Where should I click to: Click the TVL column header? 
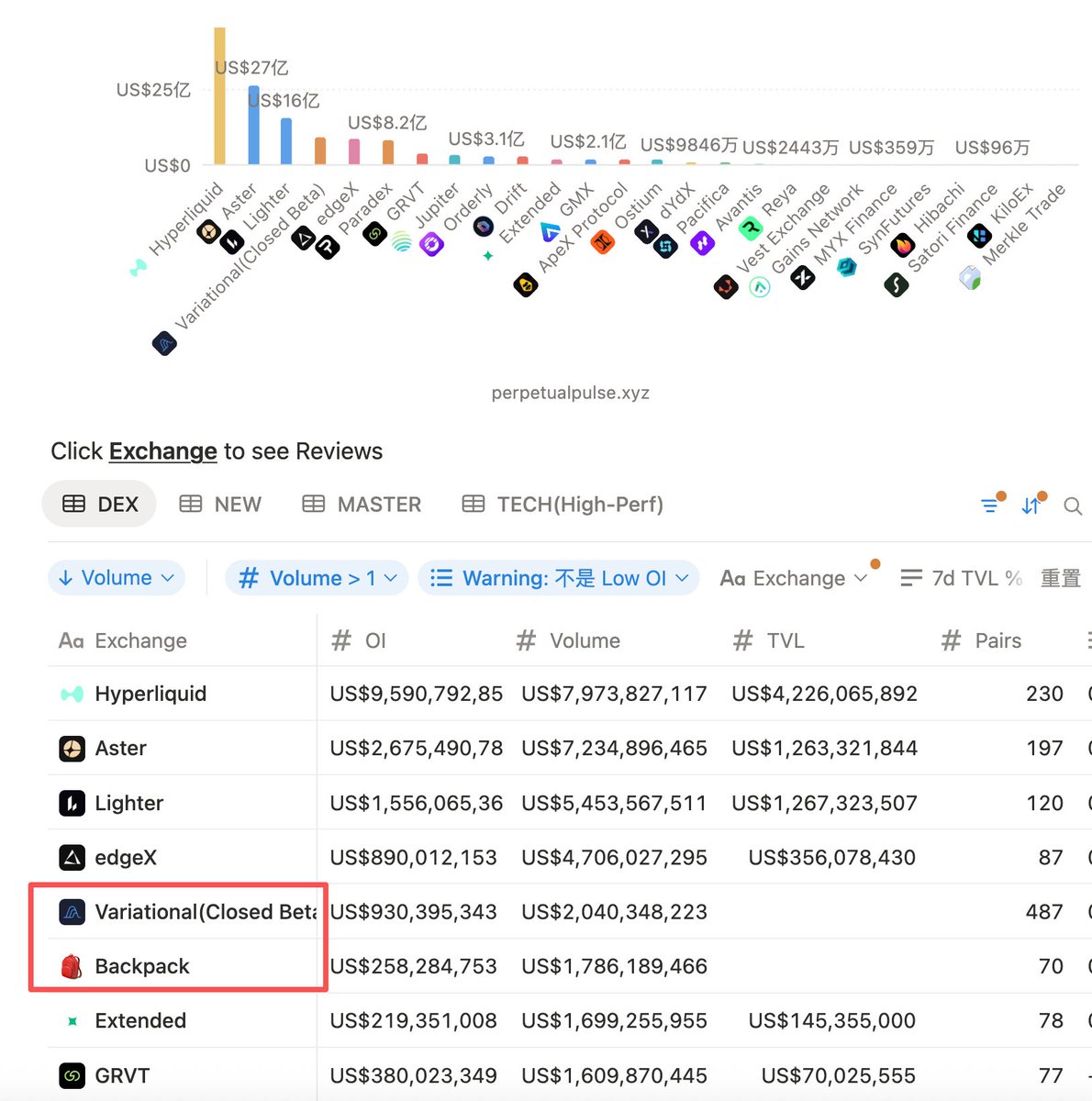(785, 640)
